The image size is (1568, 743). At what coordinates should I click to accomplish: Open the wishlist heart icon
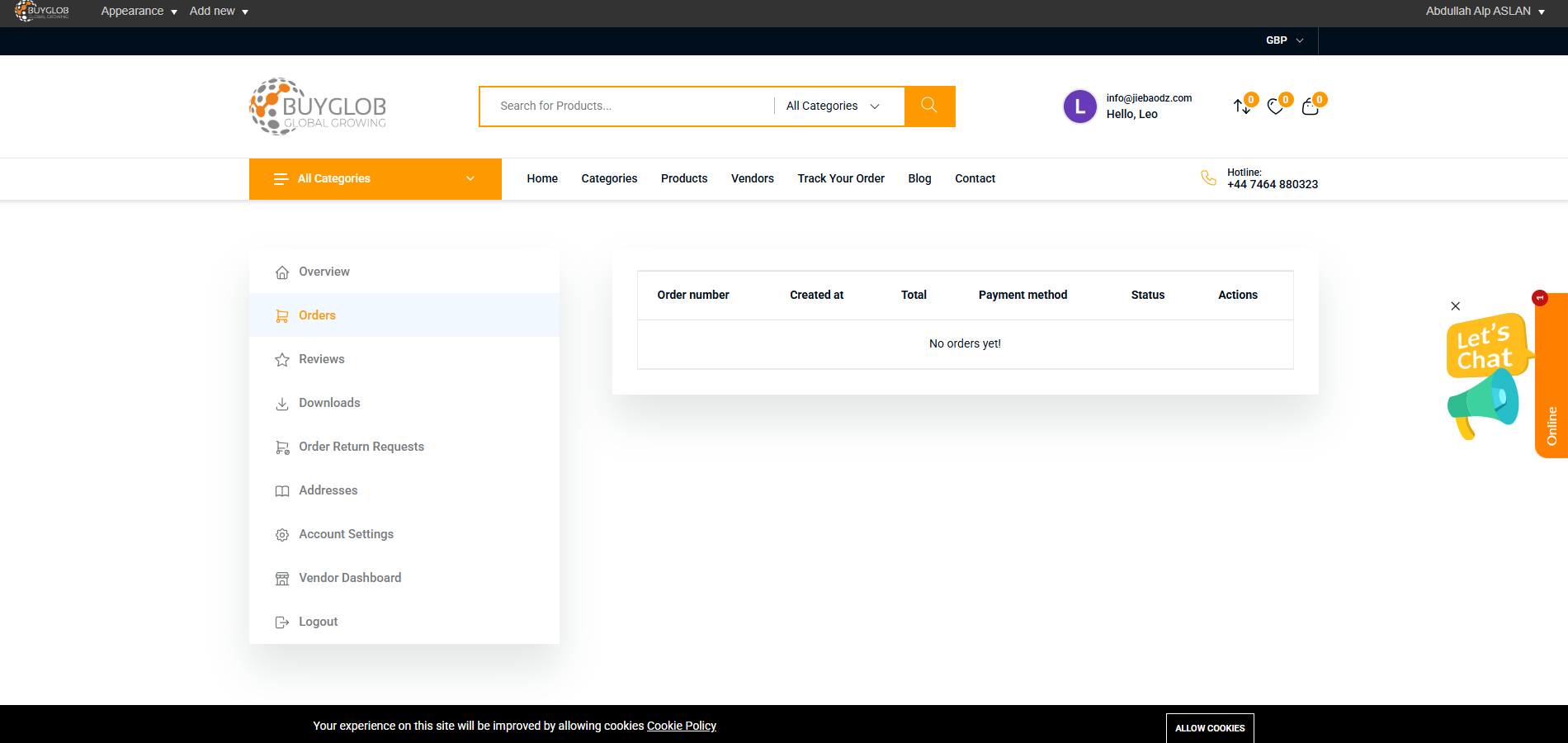[x=1276, y=106]
